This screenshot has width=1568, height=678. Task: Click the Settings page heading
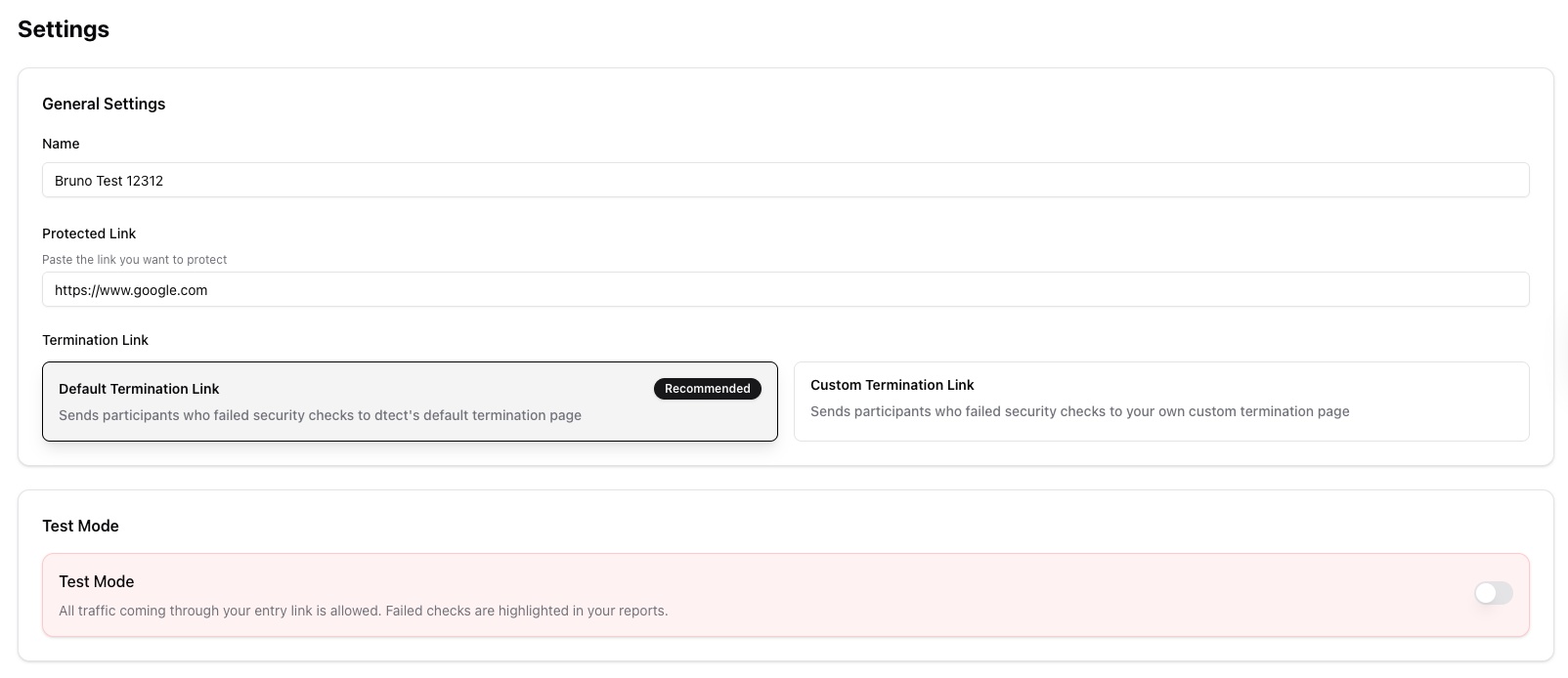click(63, 29)
